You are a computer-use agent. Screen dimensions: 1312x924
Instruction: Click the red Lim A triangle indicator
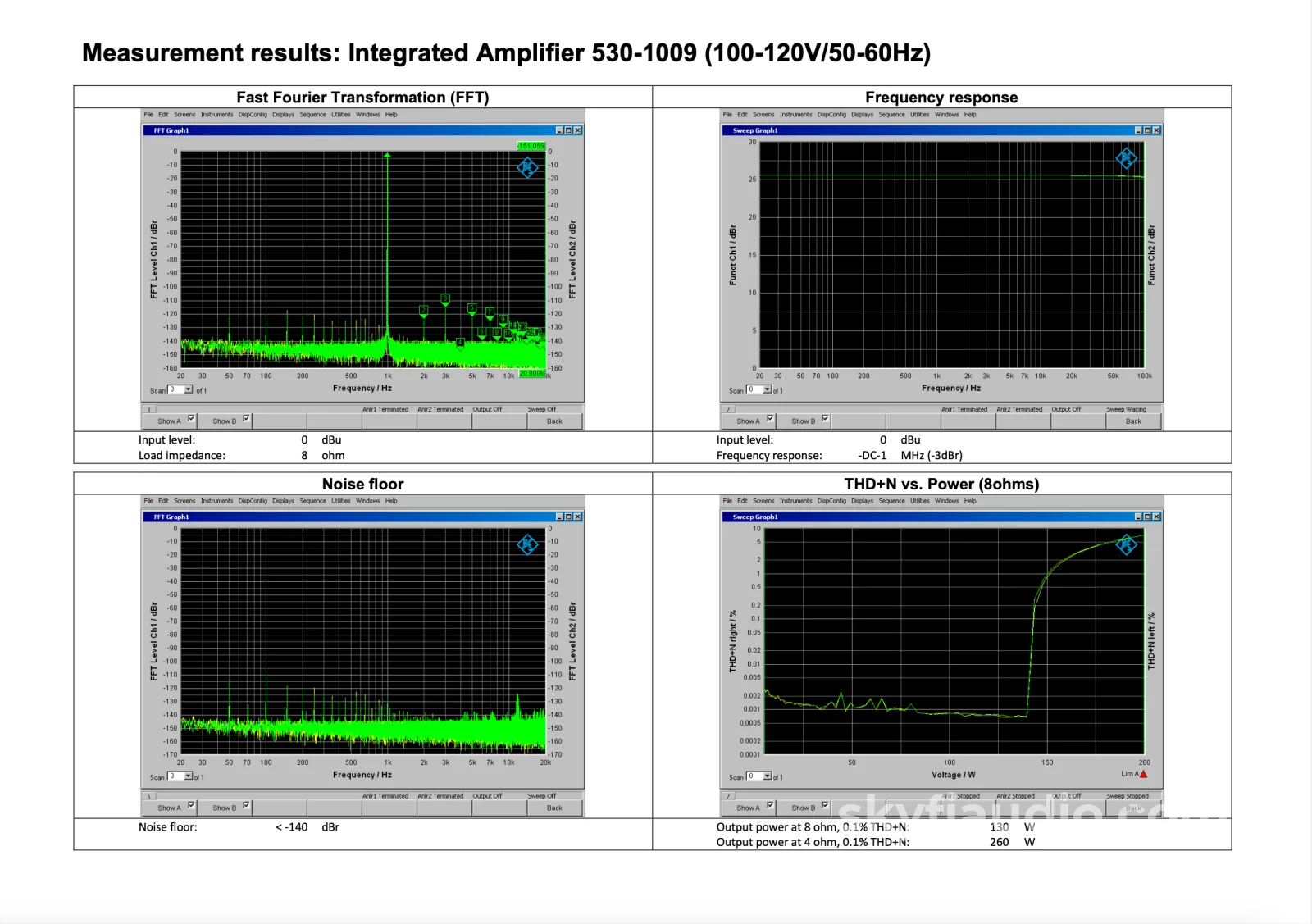tap(1143, 774)
